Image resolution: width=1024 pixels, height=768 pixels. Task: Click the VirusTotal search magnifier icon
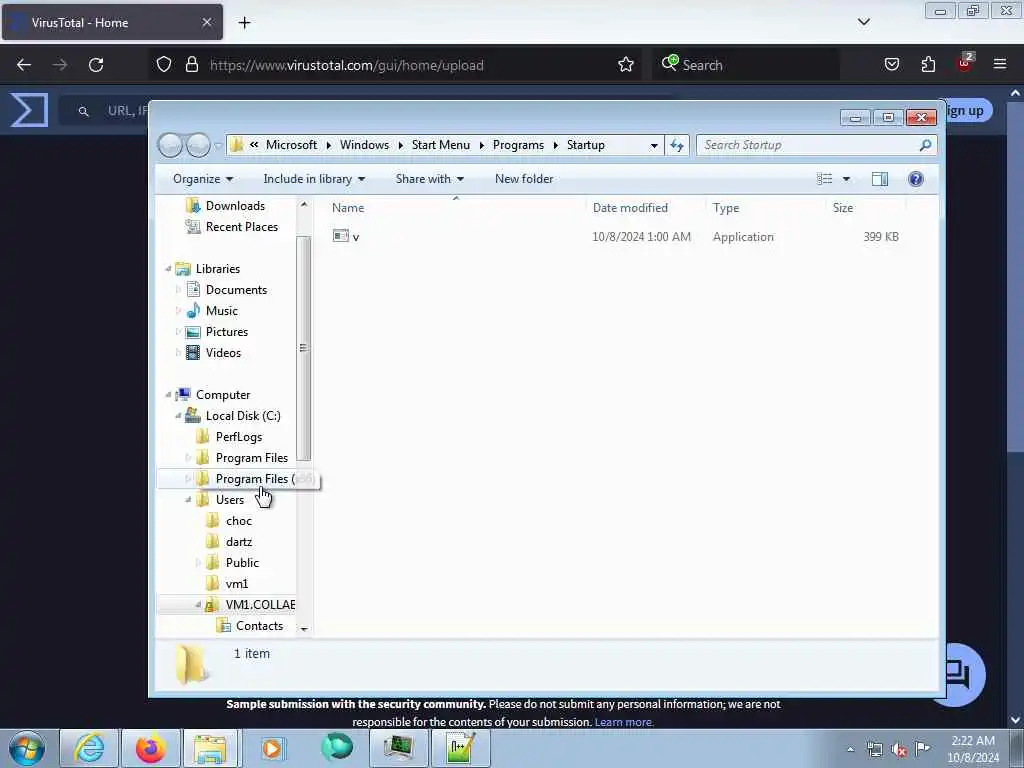pos(84,112)
